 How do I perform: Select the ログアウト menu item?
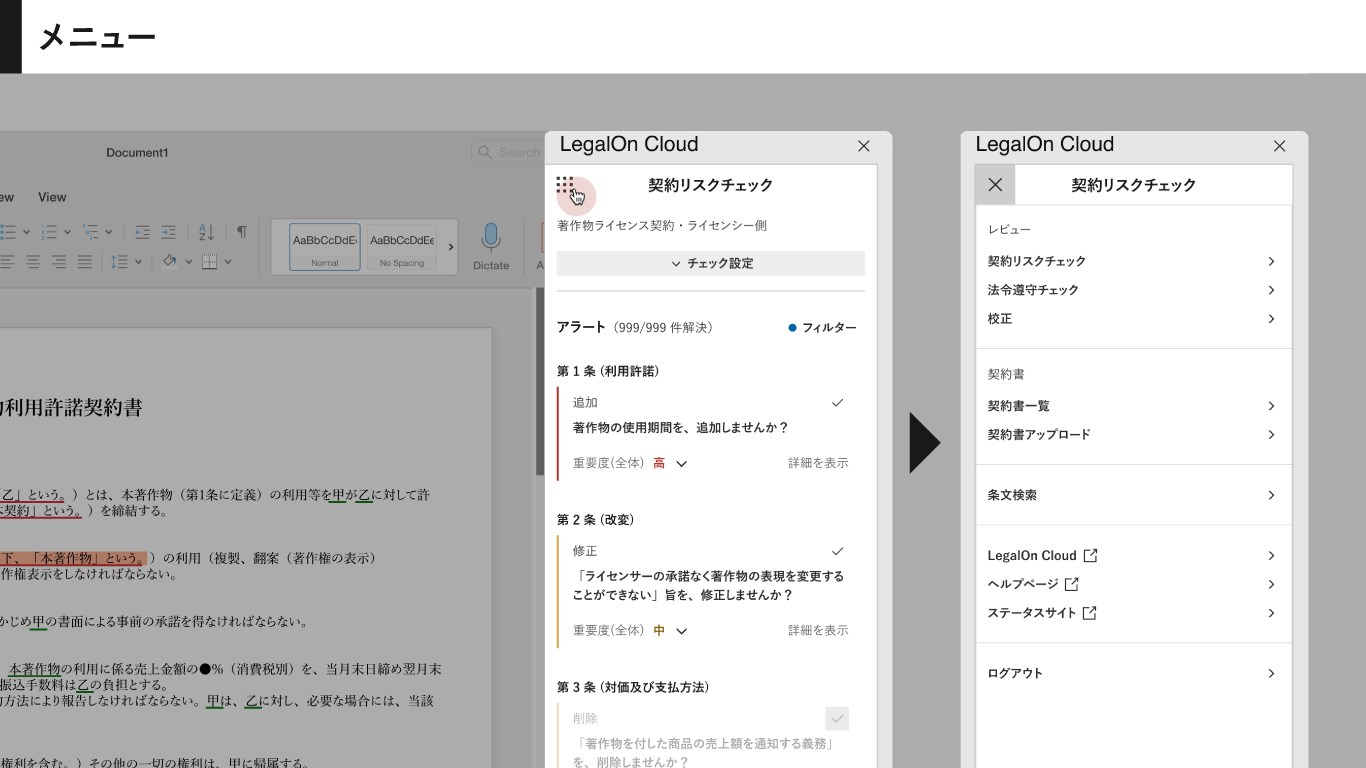(x=1134, y=673)
